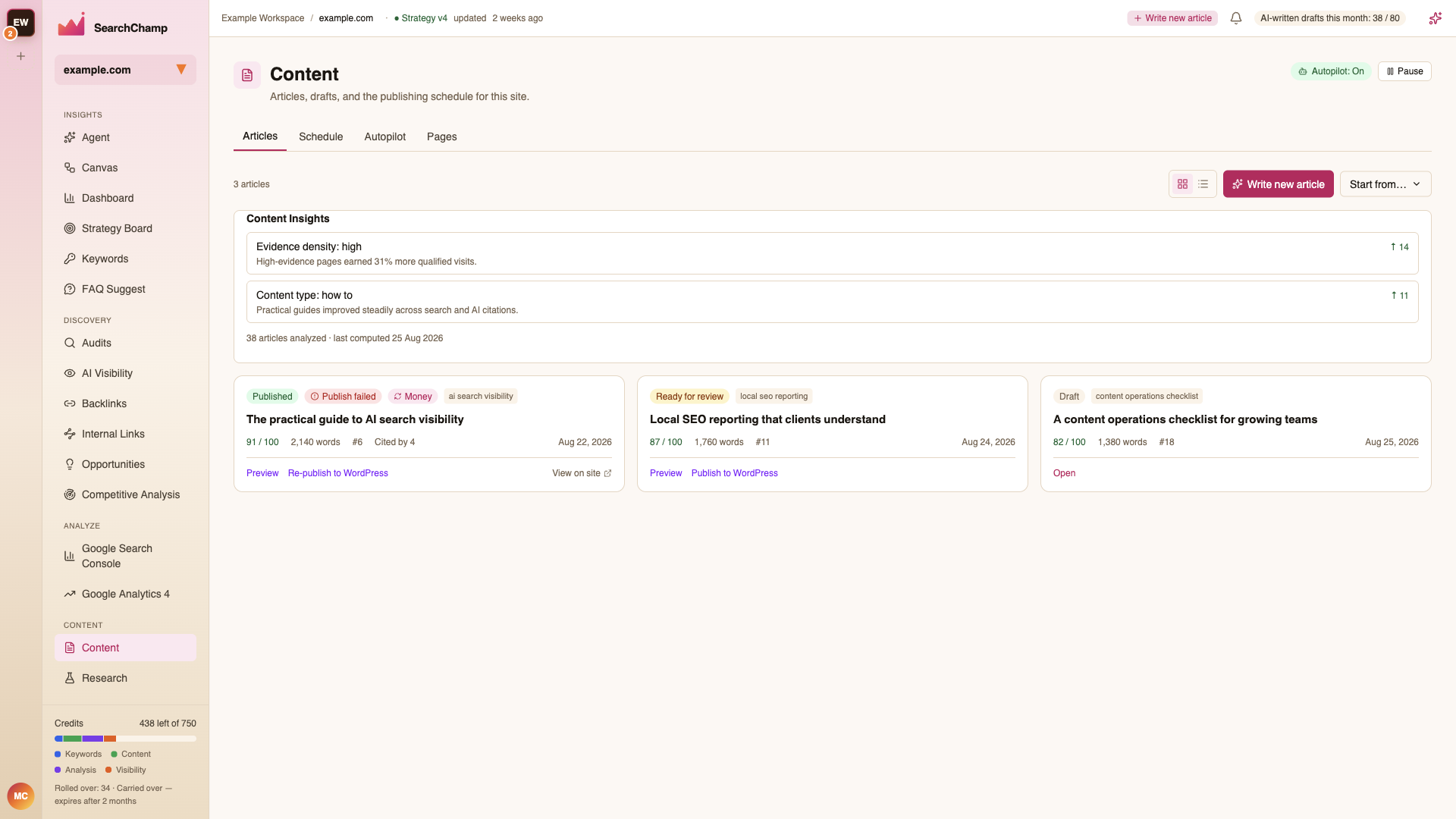Viewport: 1456px width, 819px height.
Task: Expand the example.com site selector
Action: pyautogui.click(x=125, y=70)
